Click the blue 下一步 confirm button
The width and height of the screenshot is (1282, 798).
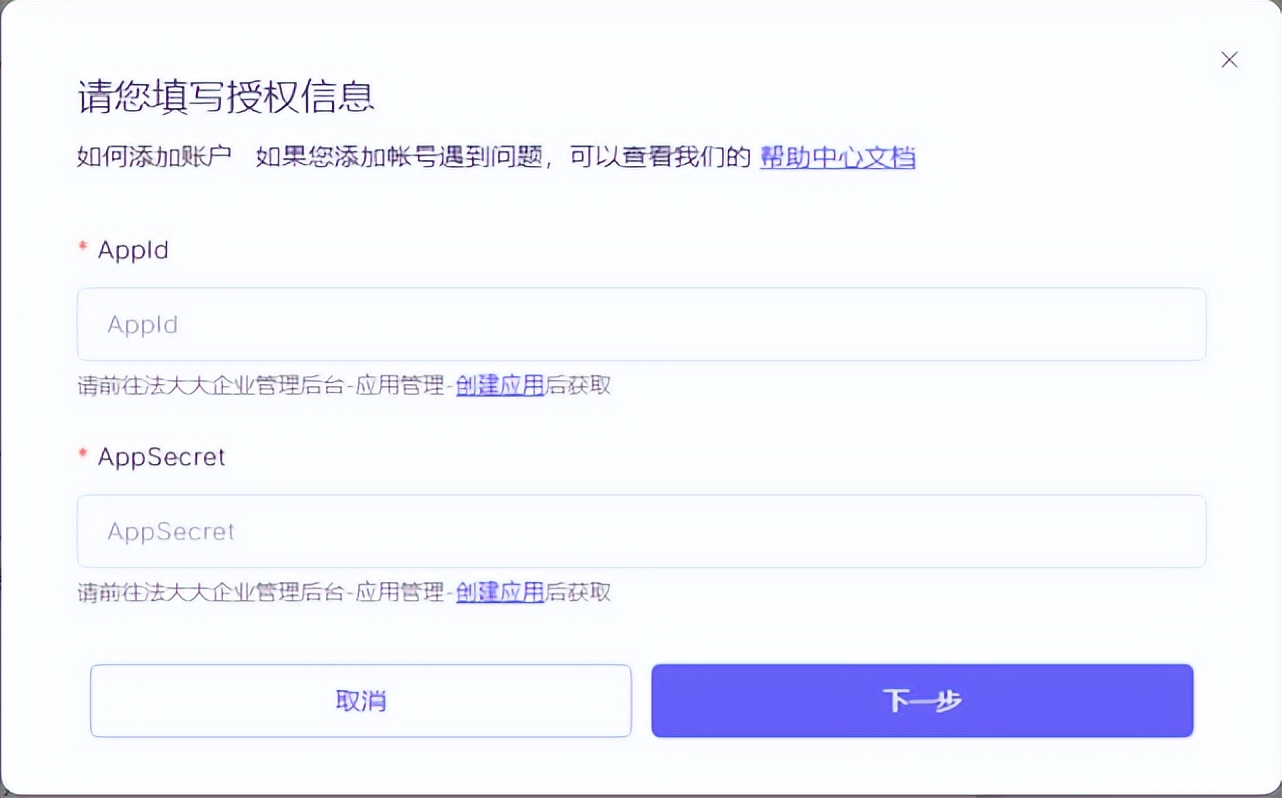[x=922, y=700]
